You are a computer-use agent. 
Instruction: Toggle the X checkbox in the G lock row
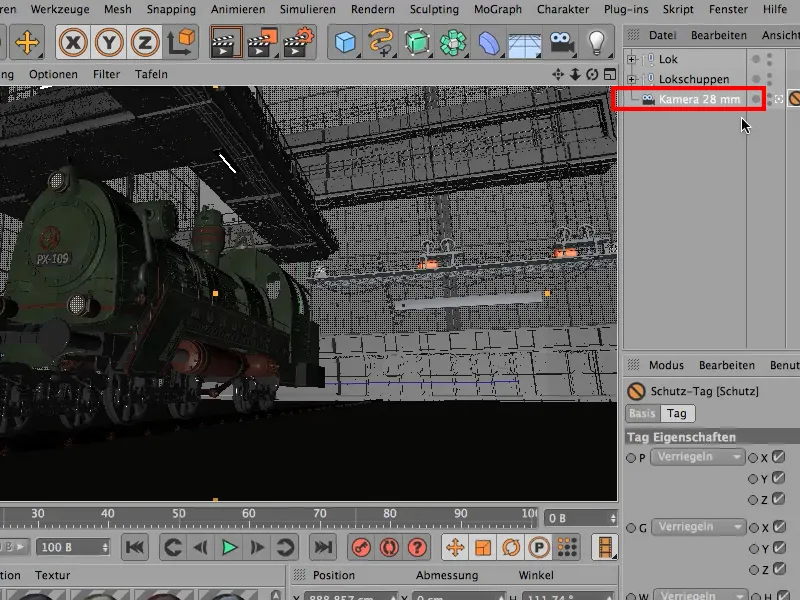click(x=779, y=527)
